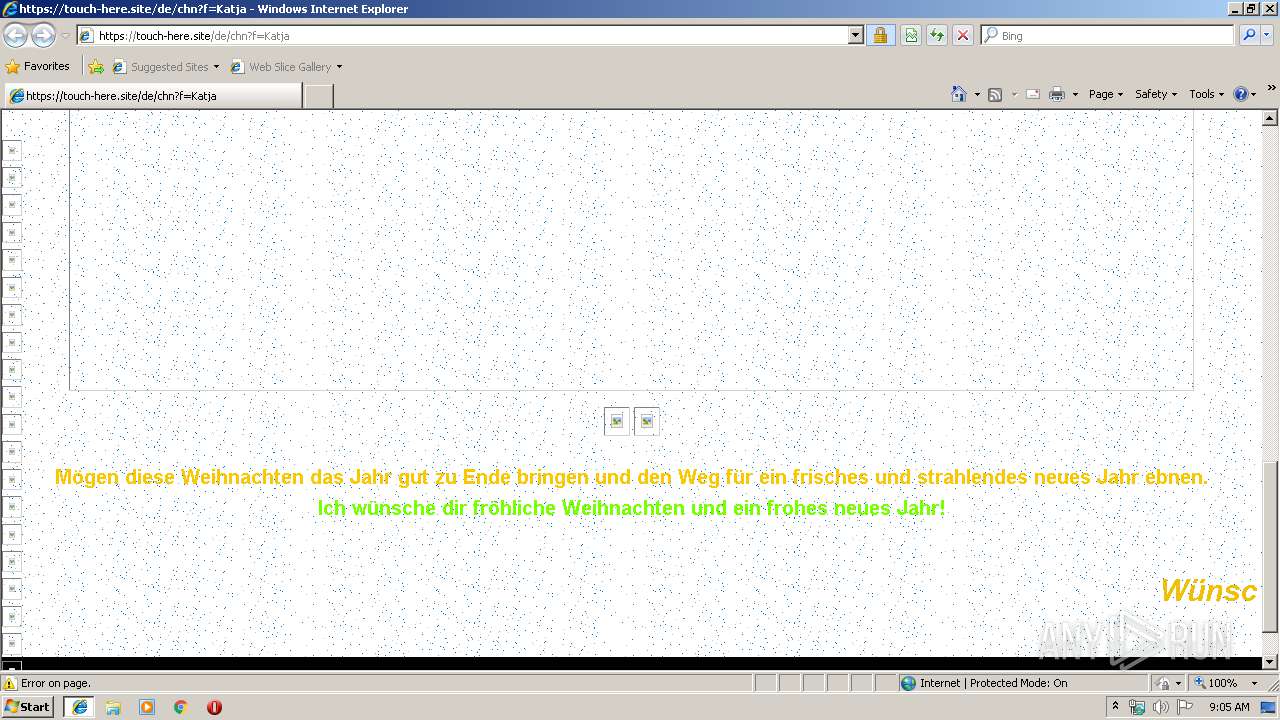Open the Page menu
Viewport: 1280px width, 720px height.
coord(1106,94)
